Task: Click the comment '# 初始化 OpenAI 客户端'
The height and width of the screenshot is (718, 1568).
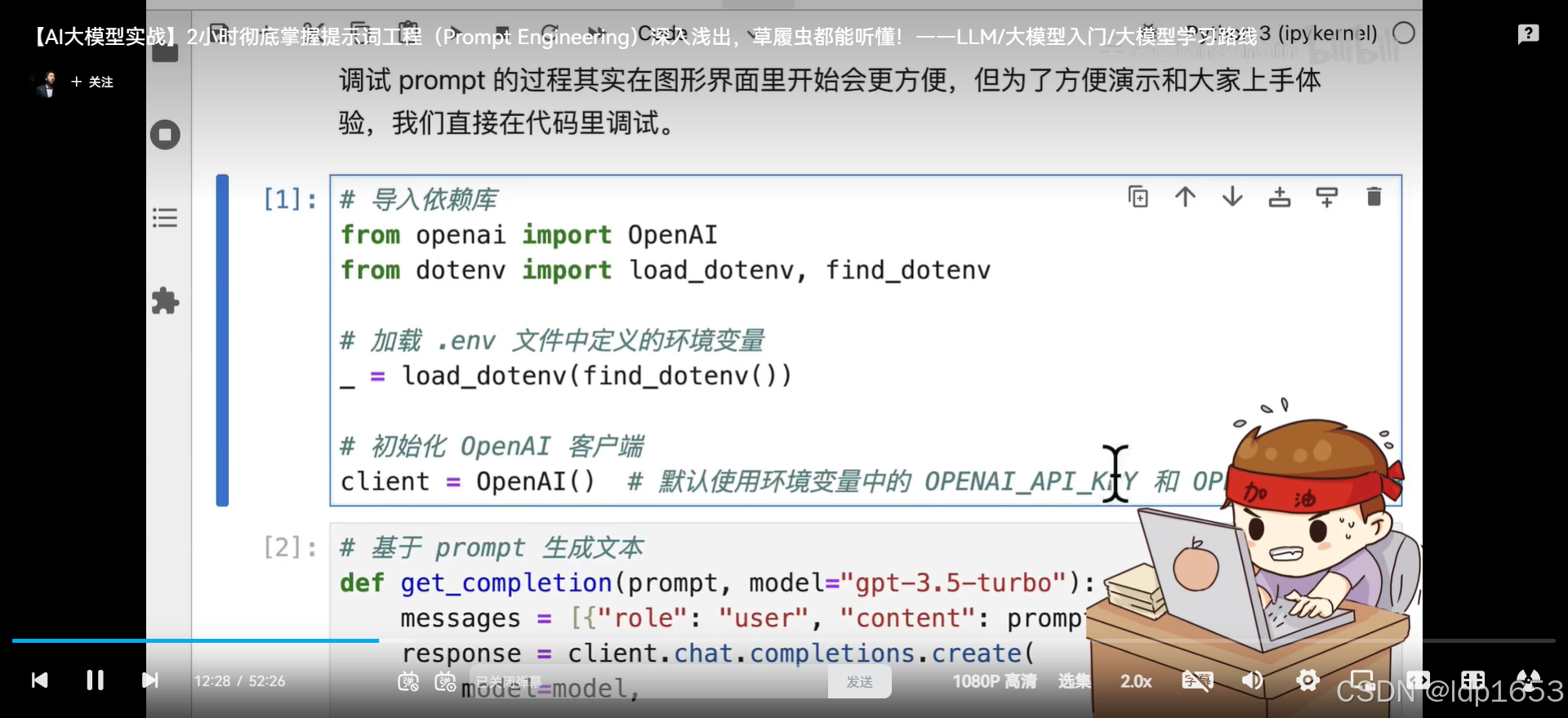Action: (x=491, y=447)
